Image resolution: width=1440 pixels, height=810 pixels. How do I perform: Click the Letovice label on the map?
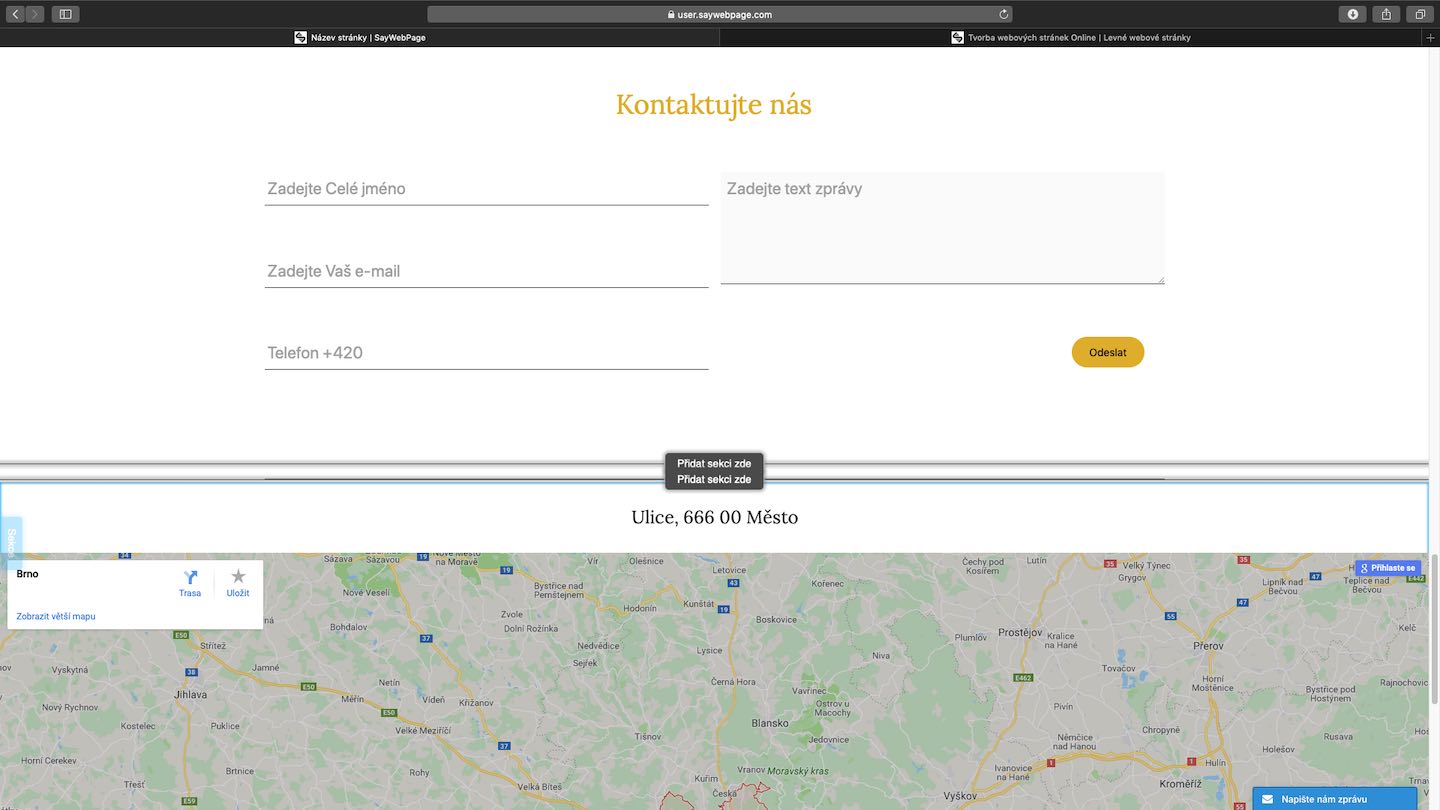(x=729, y=570)
